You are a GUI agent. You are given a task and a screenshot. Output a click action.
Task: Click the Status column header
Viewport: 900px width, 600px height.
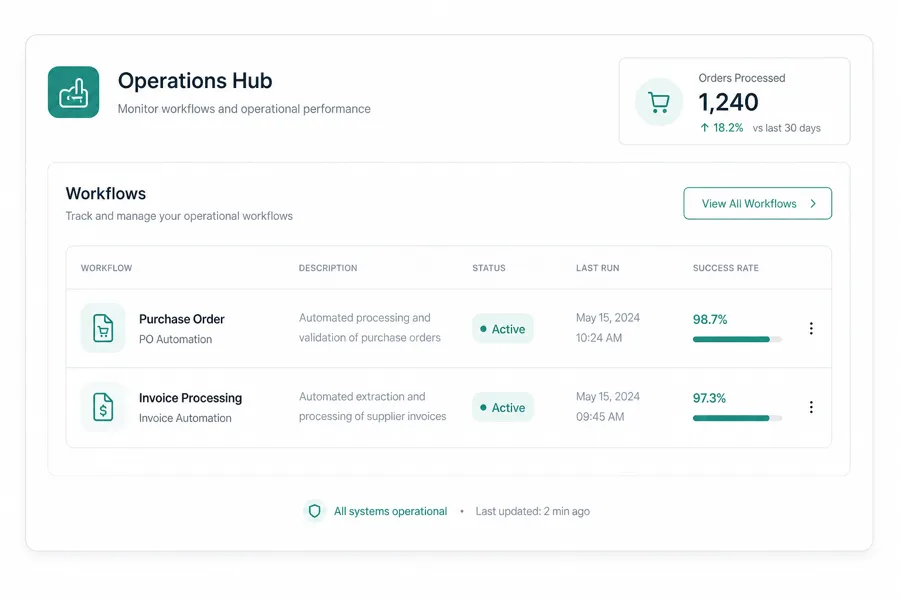point(489,268)
